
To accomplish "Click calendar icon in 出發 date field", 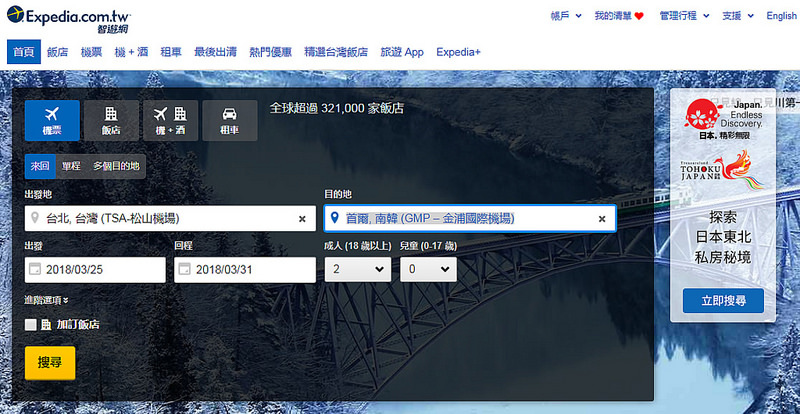I will point(35,269).
